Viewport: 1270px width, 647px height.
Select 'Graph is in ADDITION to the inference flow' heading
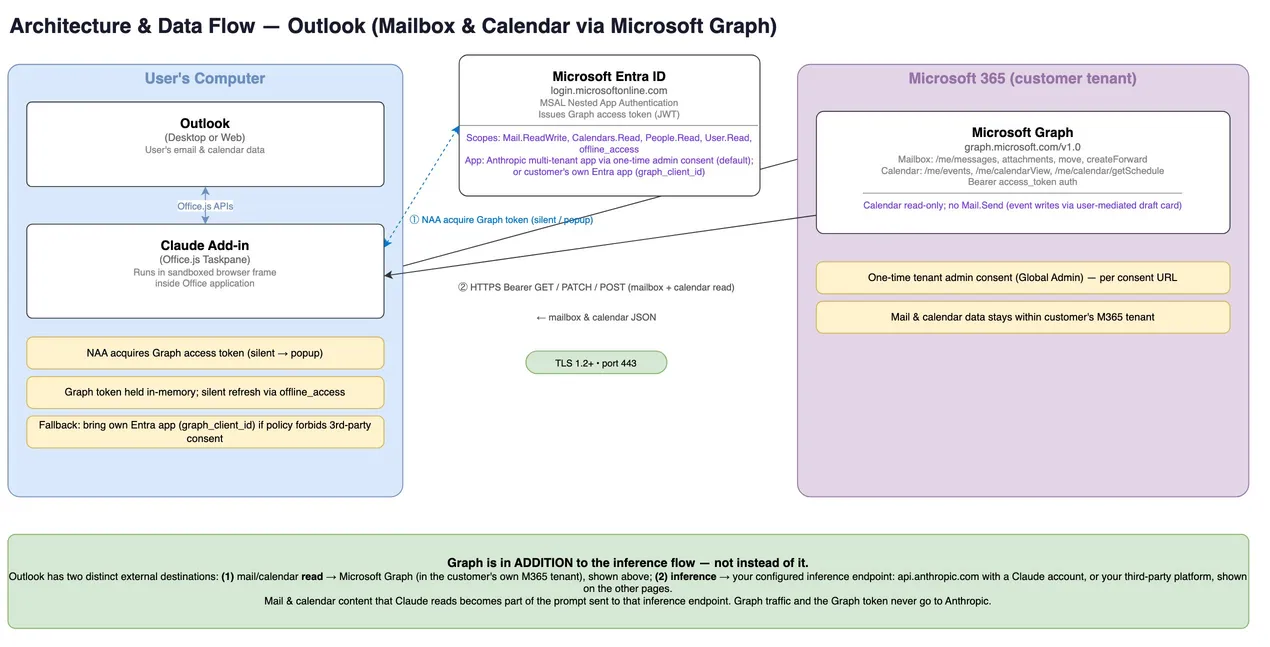click(628, 563)
